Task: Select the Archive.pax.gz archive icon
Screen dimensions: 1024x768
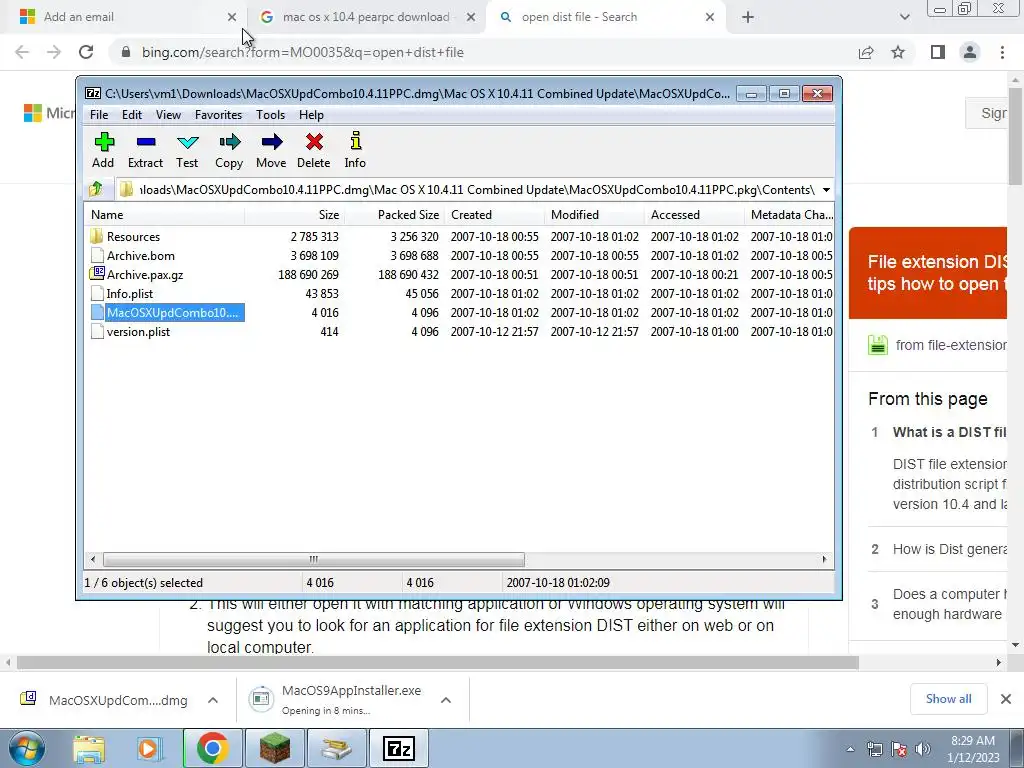Action: click(97, 274)
